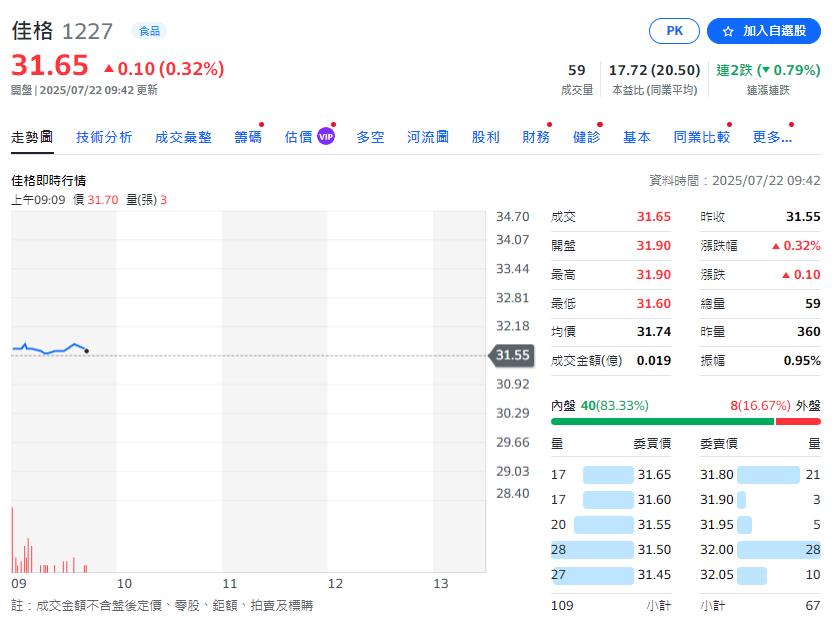Screen dimensions: 839x626
Task: Click the 0.10 (0.32%) change value
Action: (164, 69)
